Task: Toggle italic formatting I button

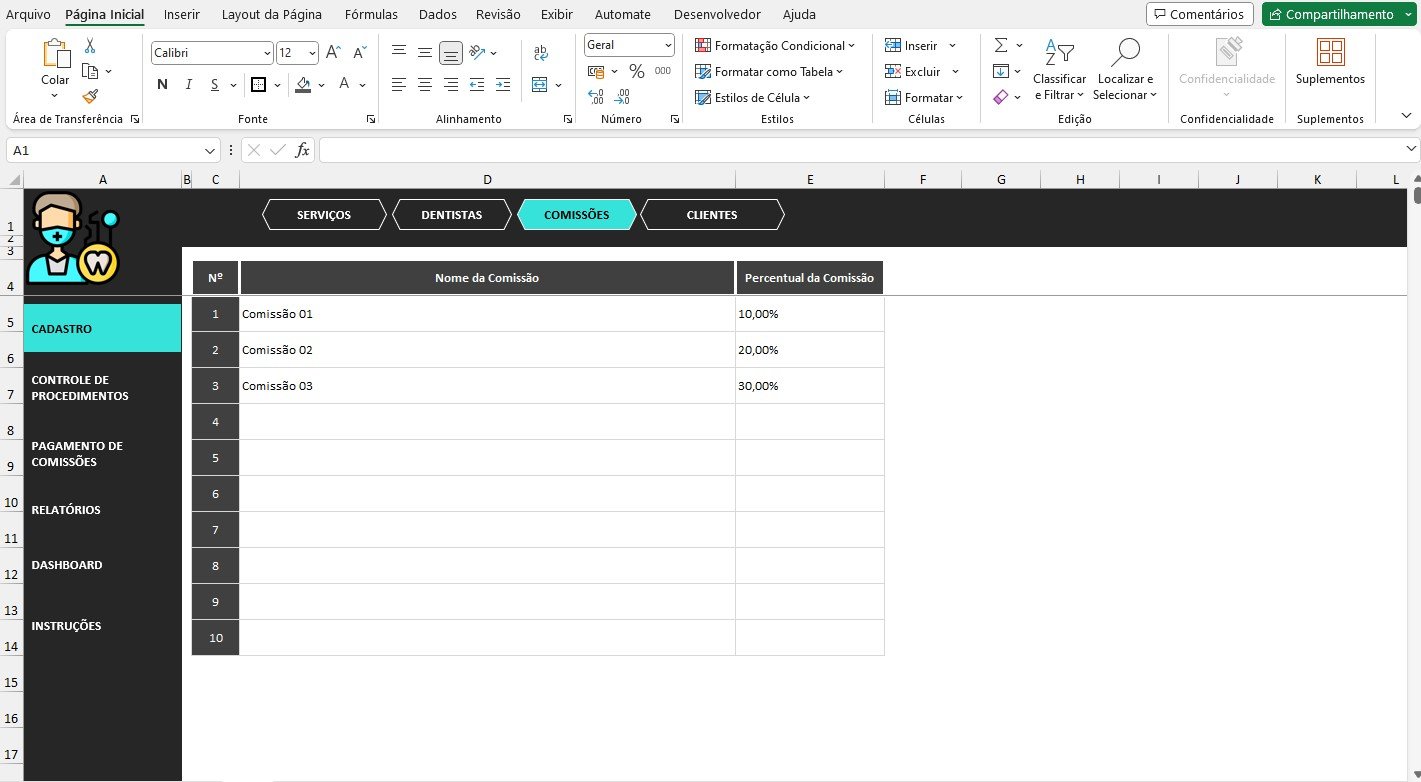Action: tap(189, 85)
